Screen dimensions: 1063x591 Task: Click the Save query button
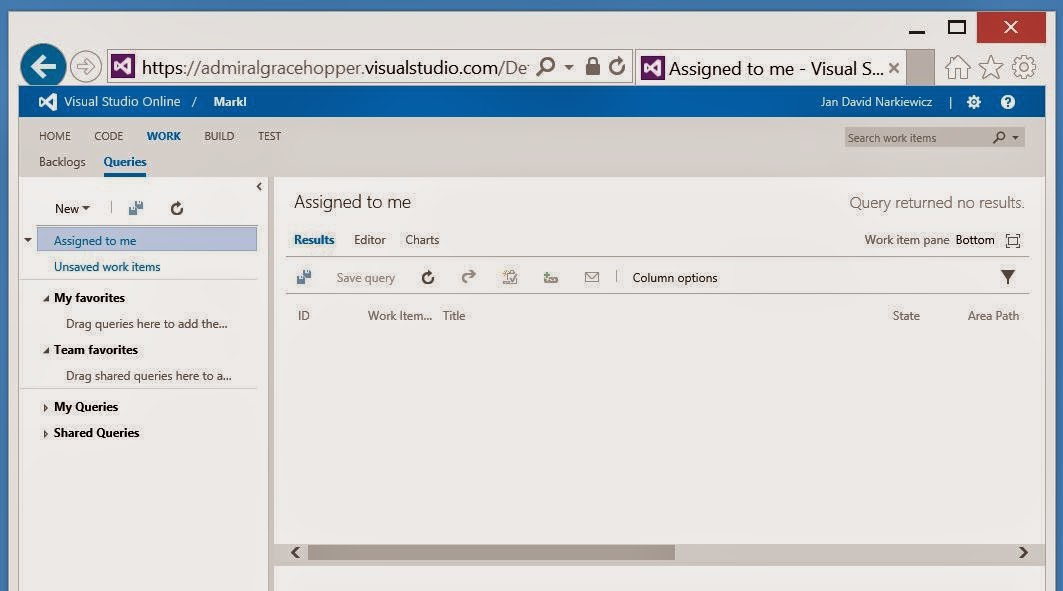[365, 278]
